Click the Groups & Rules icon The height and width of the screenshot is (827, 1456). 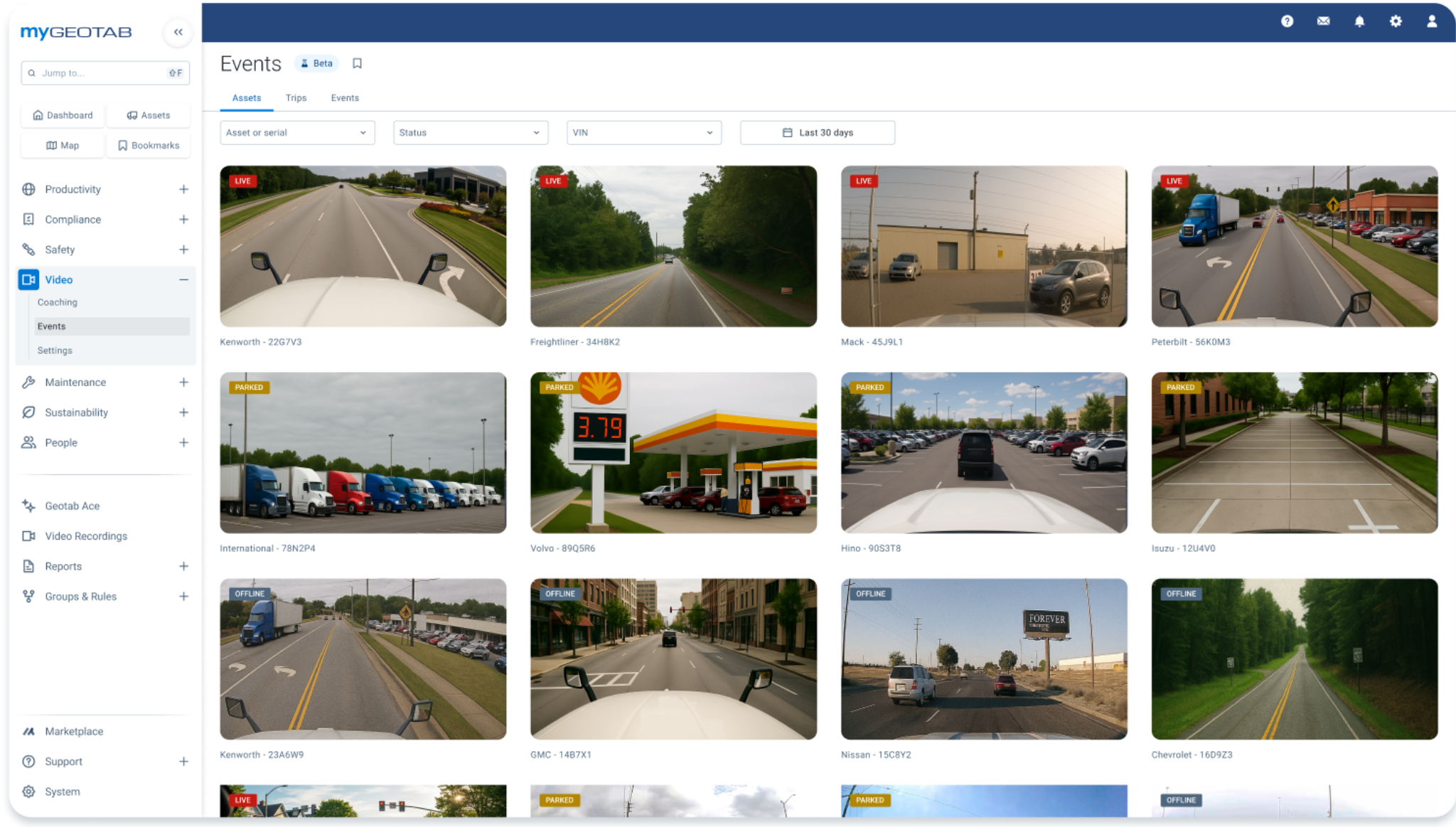coord(28,597)
